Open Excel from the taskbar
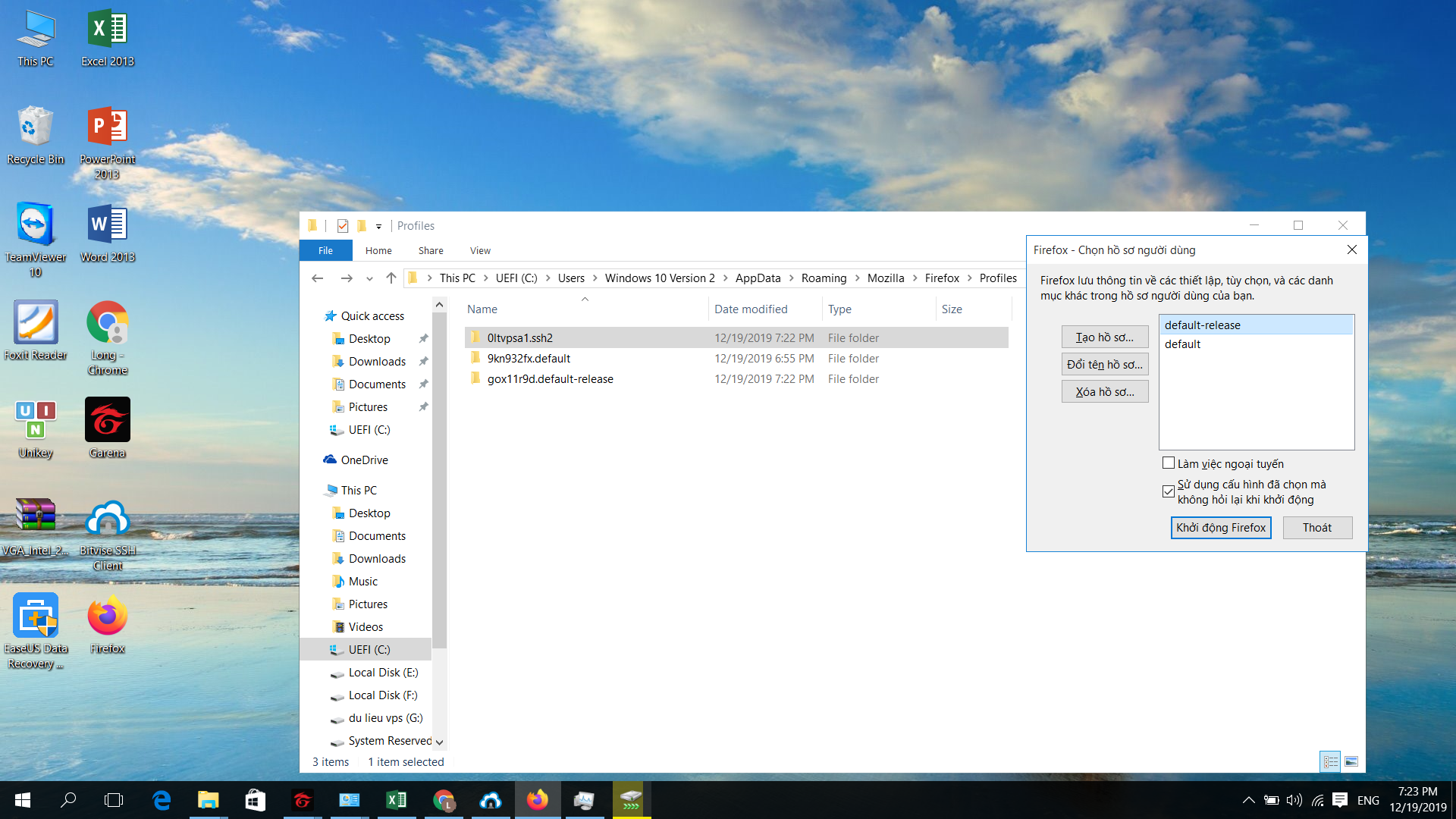This screenshot has width=1456, height=819. (396, 800)
